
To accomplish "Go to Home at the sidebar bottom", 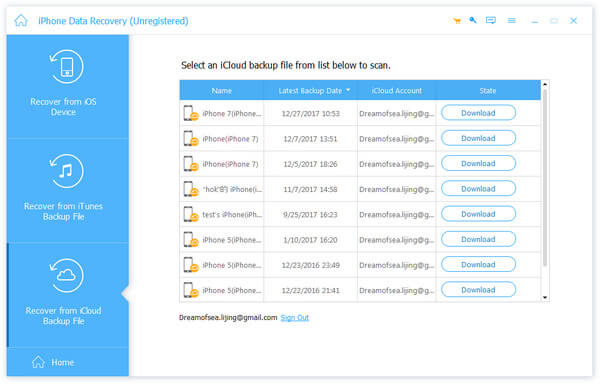I will point(53,362).
